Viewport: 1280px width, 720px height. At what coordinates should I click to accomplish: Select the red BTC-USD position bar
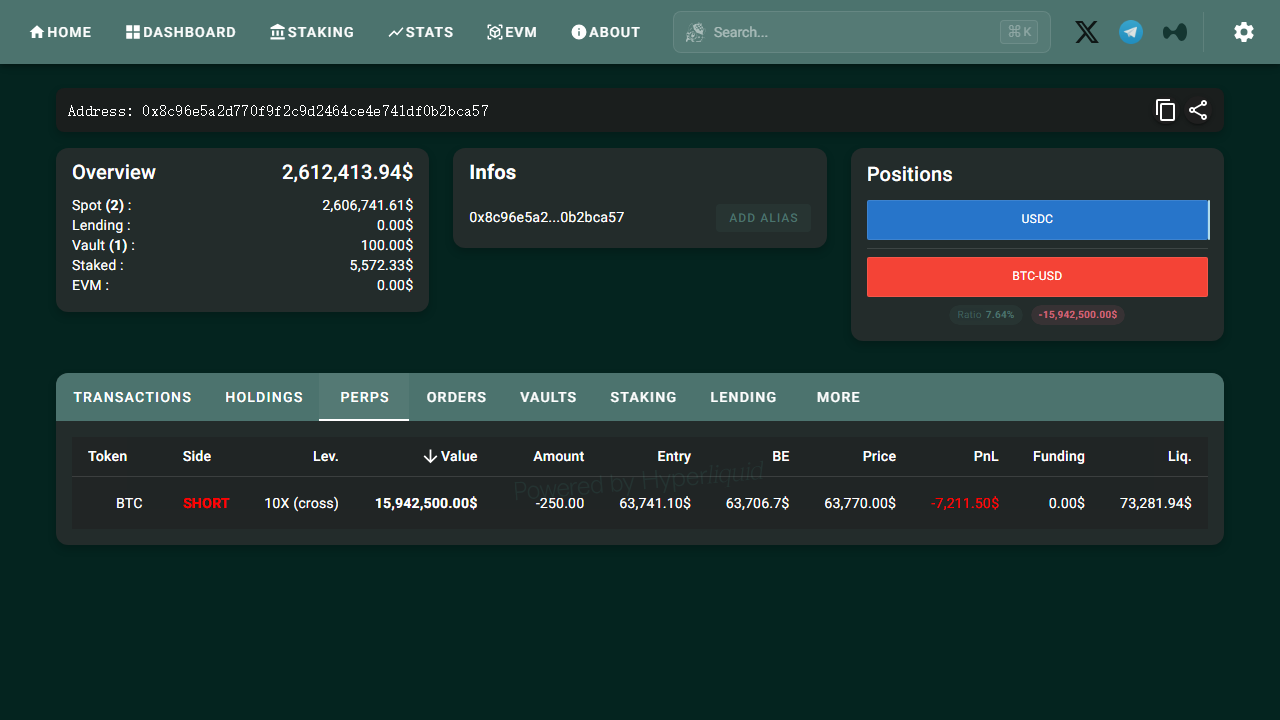[1037, 276]
